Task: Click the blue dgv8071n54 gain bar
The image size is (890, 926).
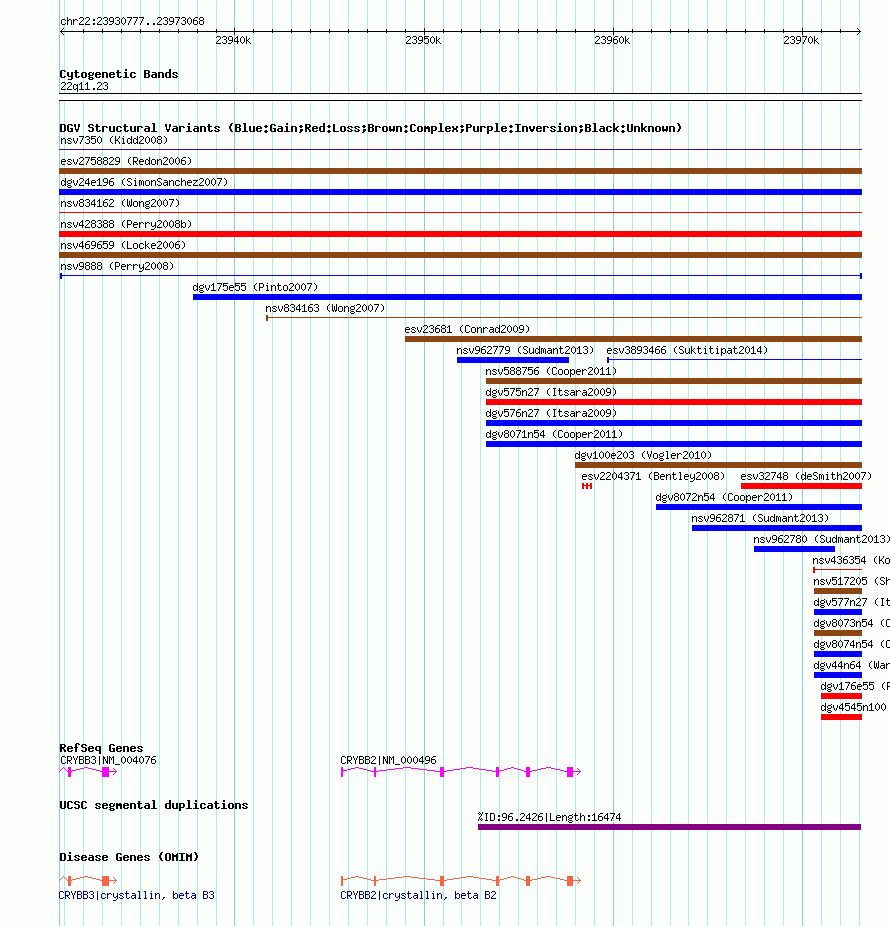Action: (x=674, y=444)
